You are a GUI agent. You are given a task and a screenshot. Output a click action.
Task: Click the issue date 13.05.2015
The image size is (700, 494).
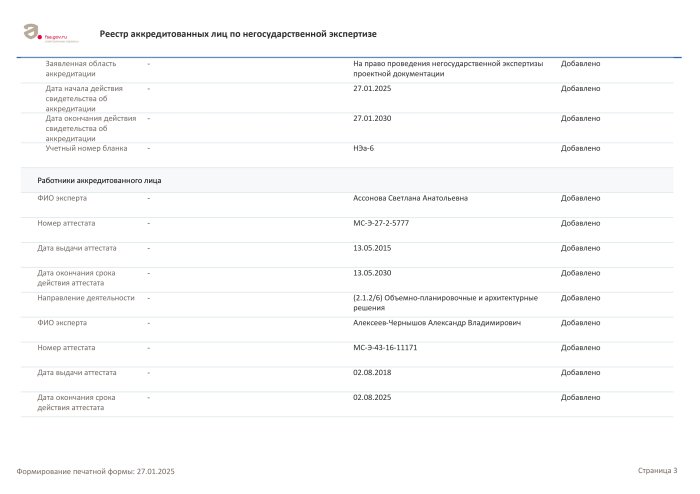(x=372, y=248)
